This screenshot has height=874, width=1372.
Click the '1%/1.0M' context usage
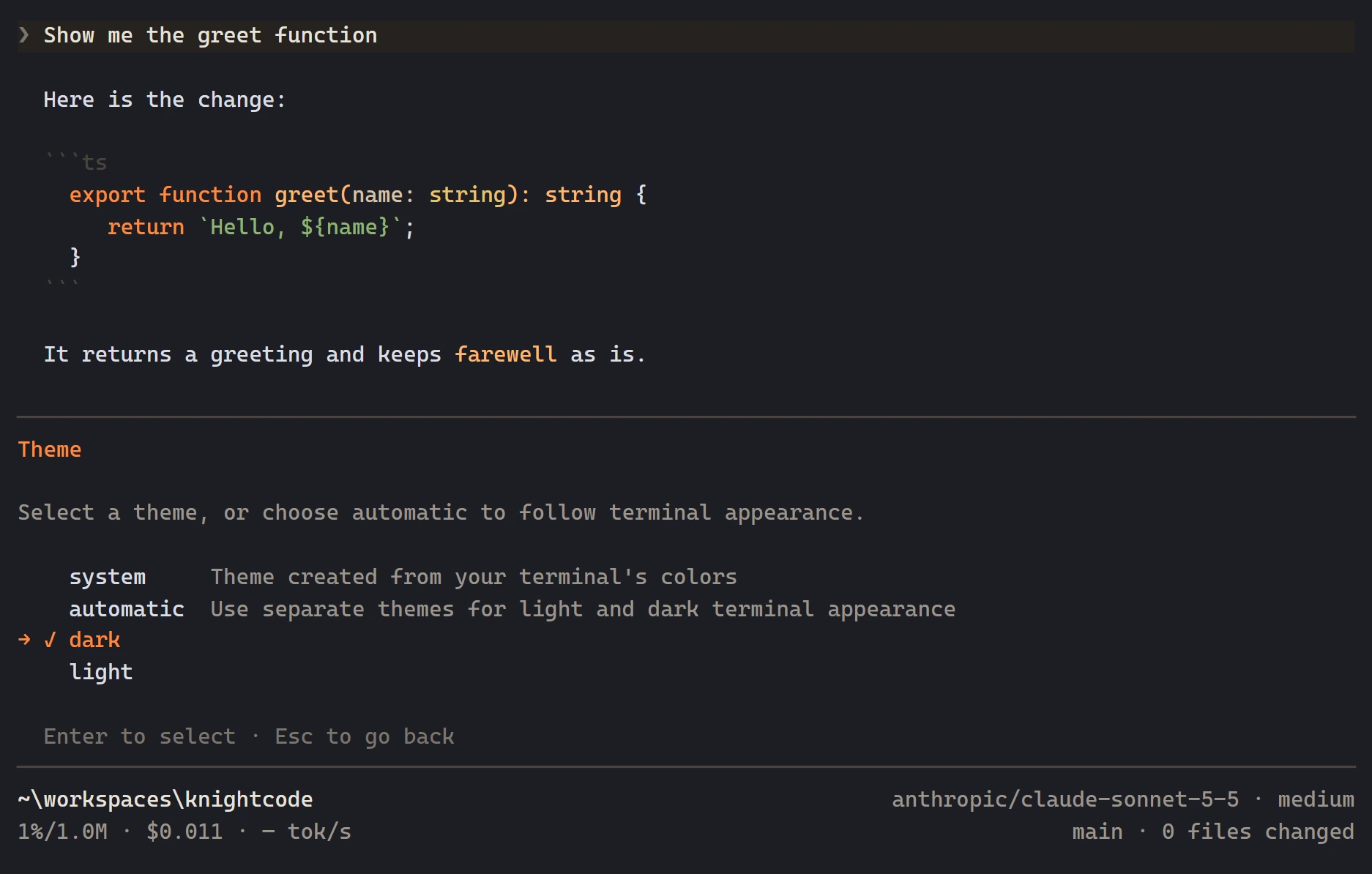63,832
